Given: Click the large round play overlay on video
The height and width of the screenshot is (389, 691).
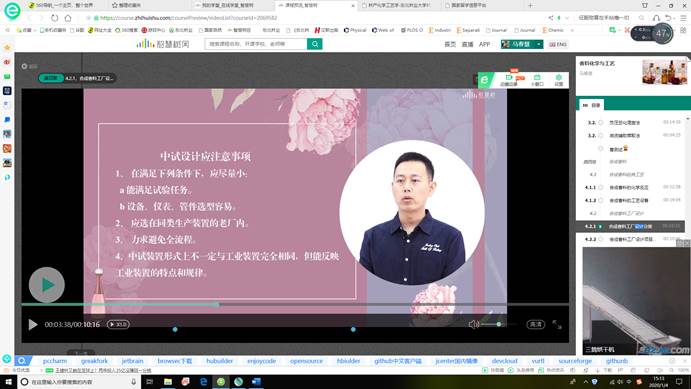Looking at the screenshot, I should pos(47,285).
